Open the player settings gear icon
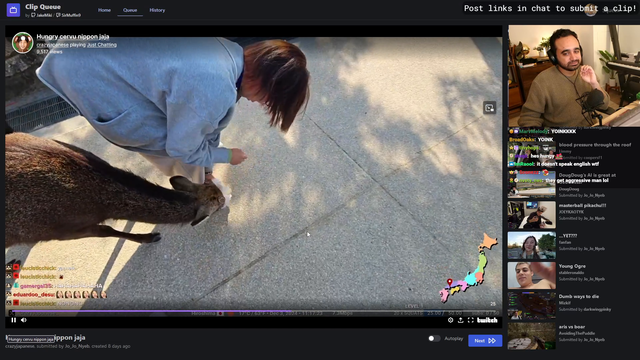 451,320
